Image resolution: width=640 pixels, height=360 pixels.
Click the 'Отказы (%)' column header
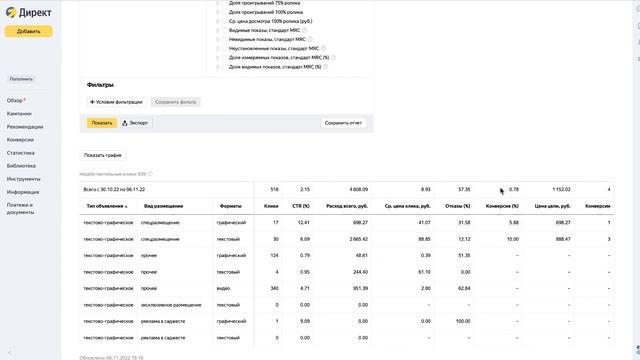[458, 207]
